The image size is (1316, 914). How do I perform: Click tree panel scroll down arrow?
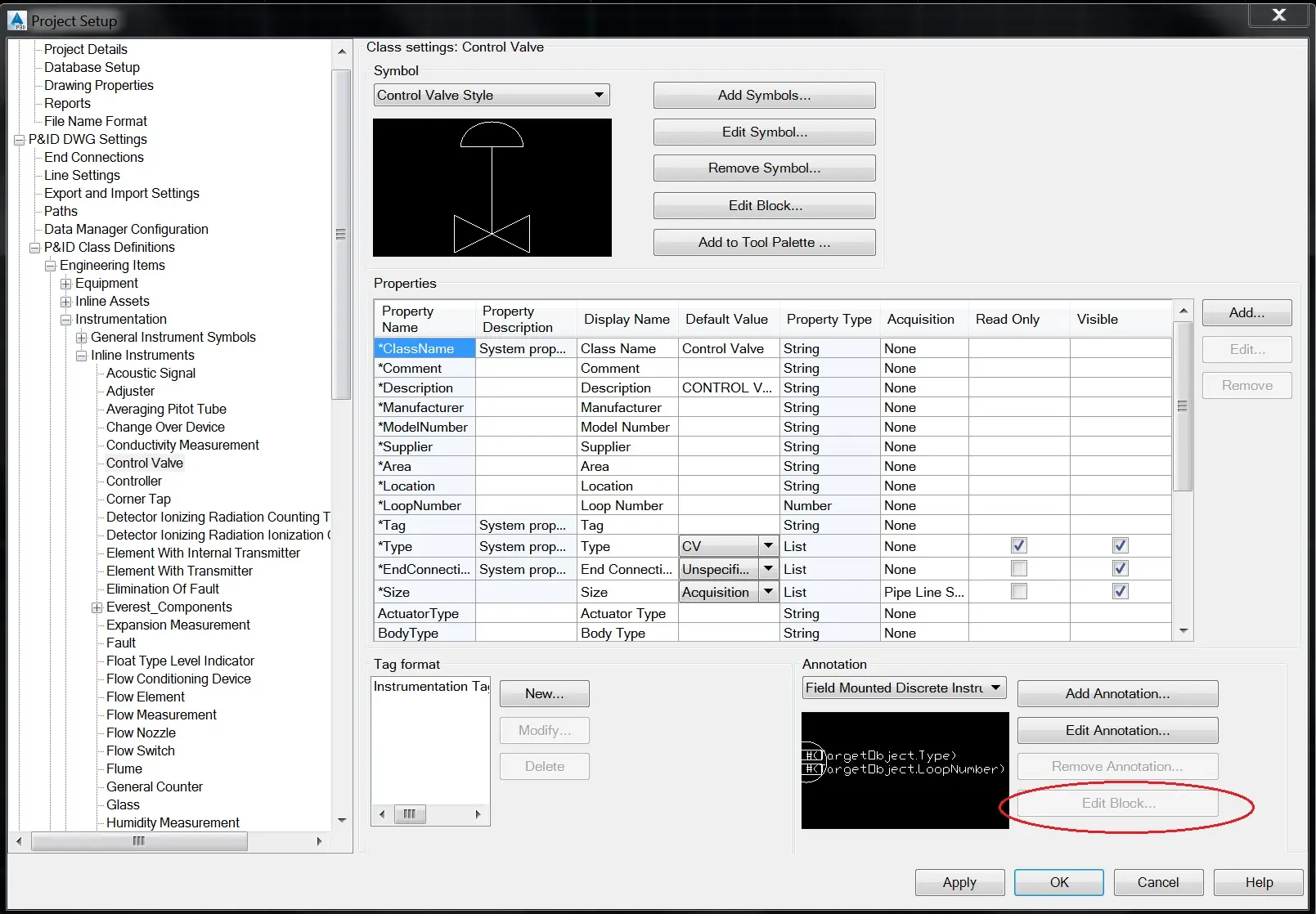tap(342, 820)
